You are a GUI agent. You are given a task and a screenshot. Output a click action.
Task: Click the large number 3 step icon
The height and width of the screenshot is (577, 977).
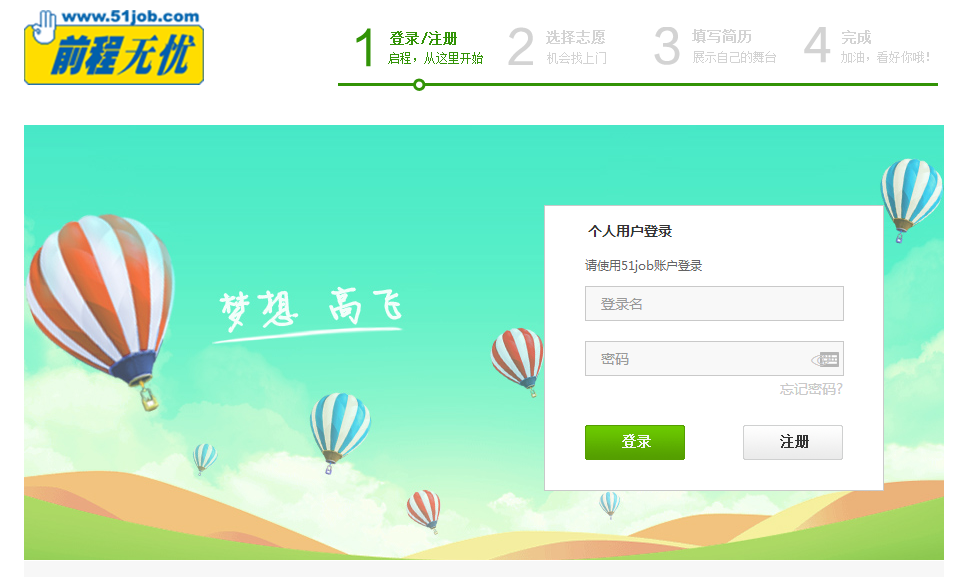[x=667, y=47]
